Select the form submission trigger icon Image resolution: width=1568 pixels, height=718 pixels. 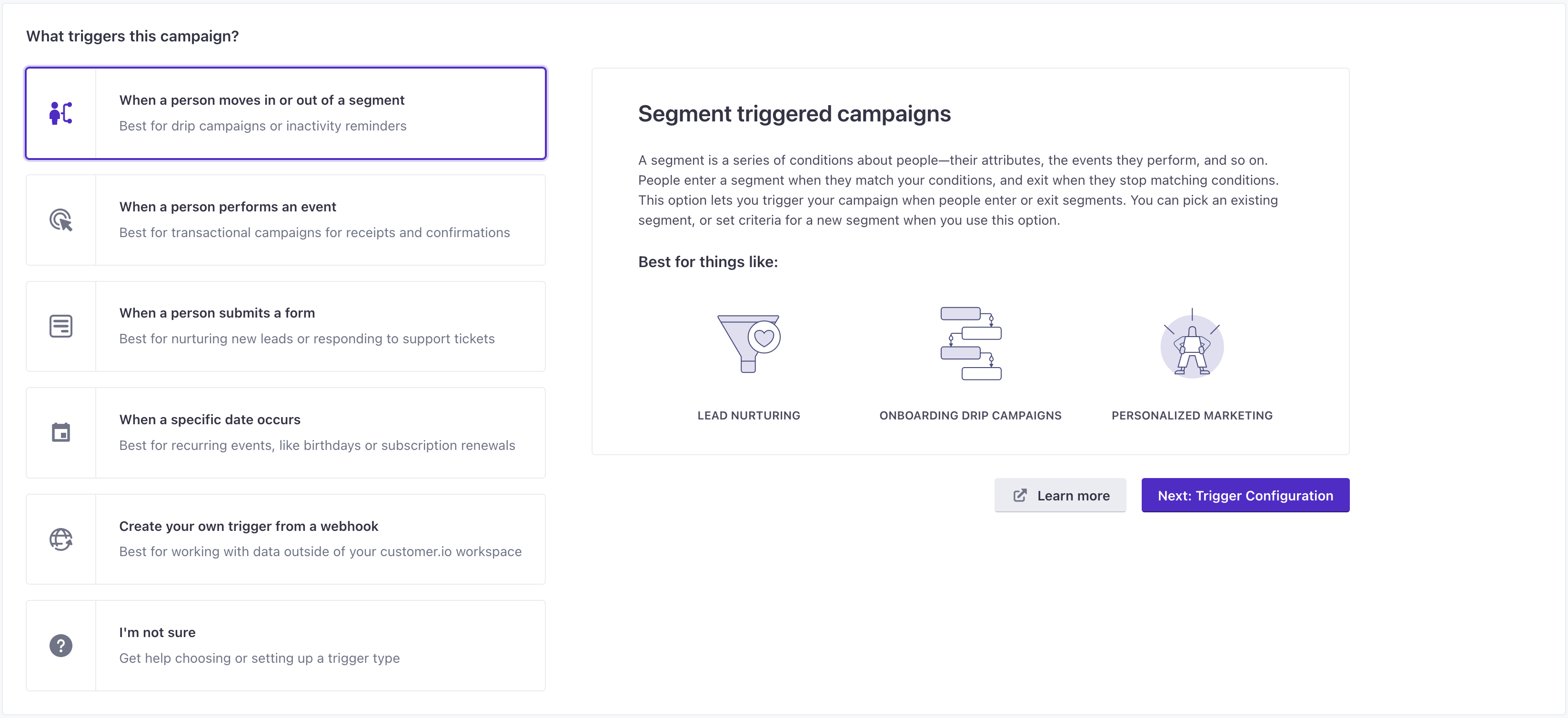coord(61,325)
